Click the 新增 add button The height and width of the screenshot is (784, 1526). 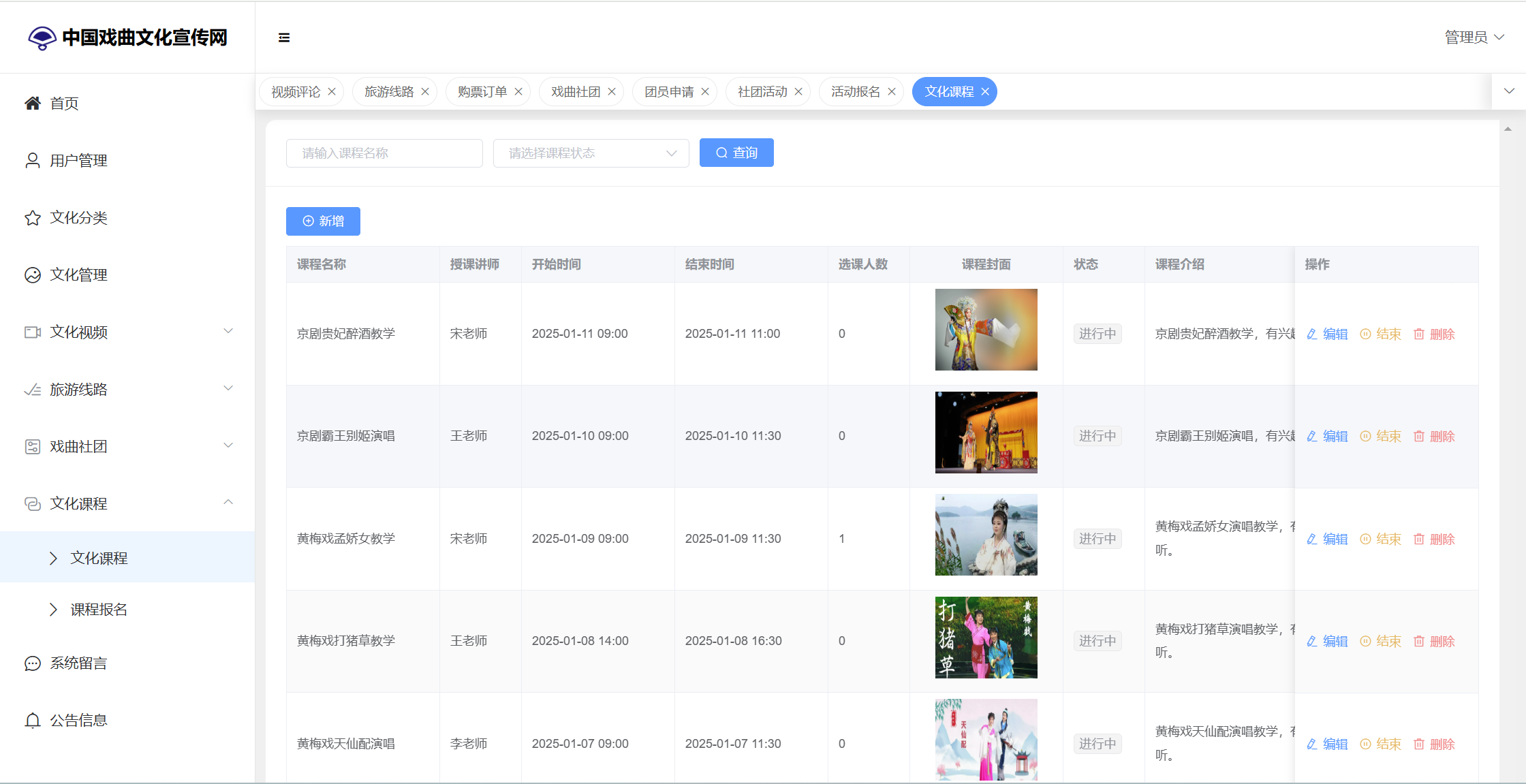point(323,221)
